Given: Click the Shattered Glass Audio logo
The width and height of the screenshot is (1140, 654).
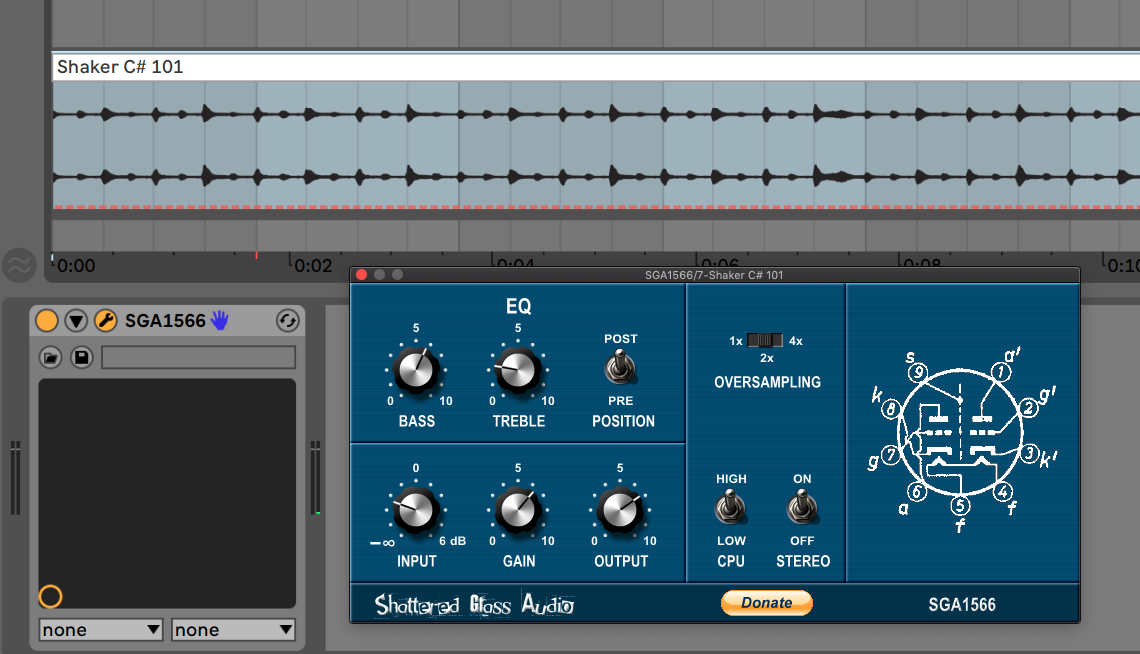Looking at the screenshot, I should tap(474, 605).
